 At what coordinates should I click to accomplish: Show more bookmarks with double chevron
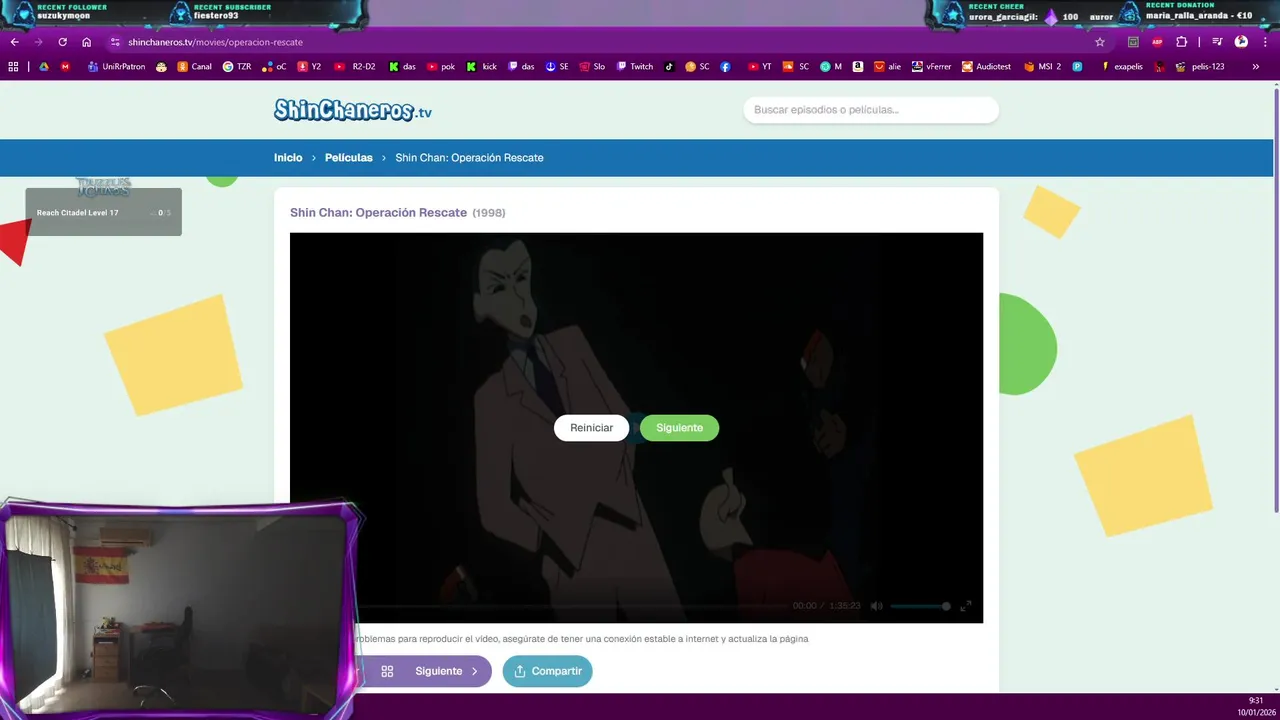click(1255, 67)
